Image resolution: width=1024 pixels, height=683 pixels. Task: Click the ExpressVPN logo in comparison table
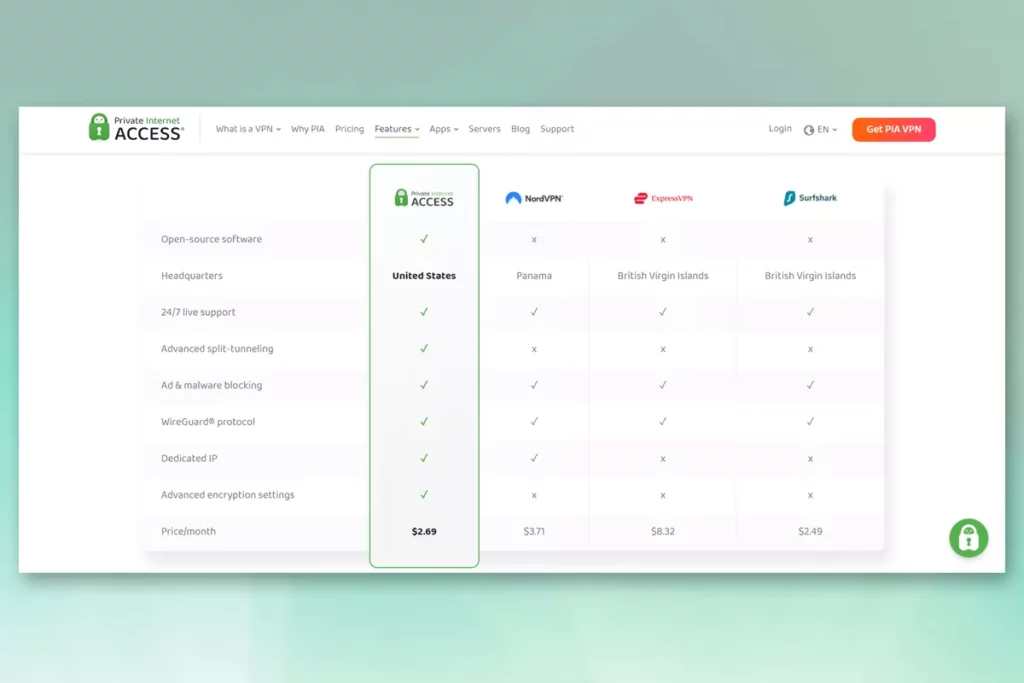pyautogui.click(x=663, y=198)
